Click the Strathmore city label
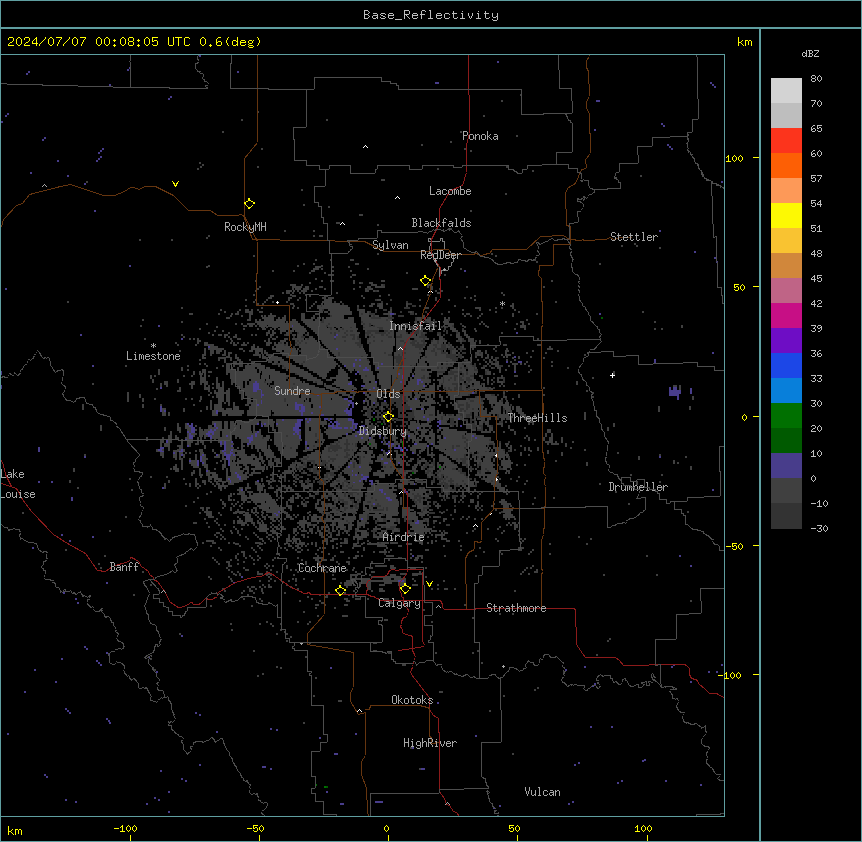862x842 pixels. (x=516, y=608)
